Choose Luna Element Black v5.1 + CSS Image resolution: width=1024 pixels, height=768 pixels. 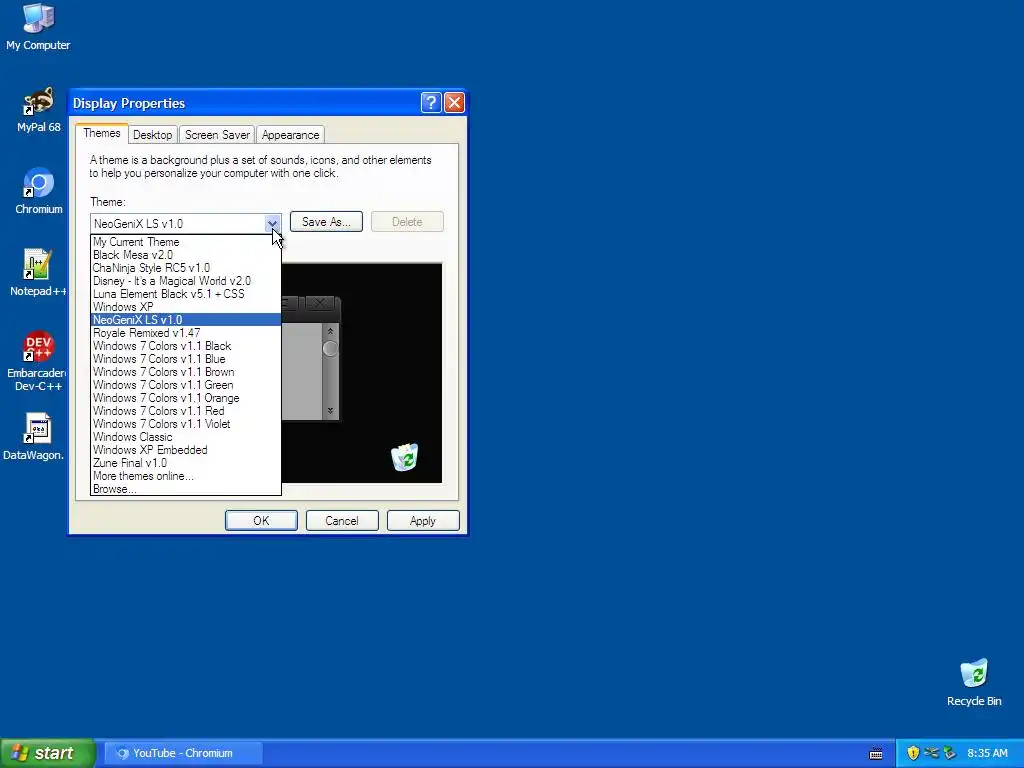click(185, 294)
